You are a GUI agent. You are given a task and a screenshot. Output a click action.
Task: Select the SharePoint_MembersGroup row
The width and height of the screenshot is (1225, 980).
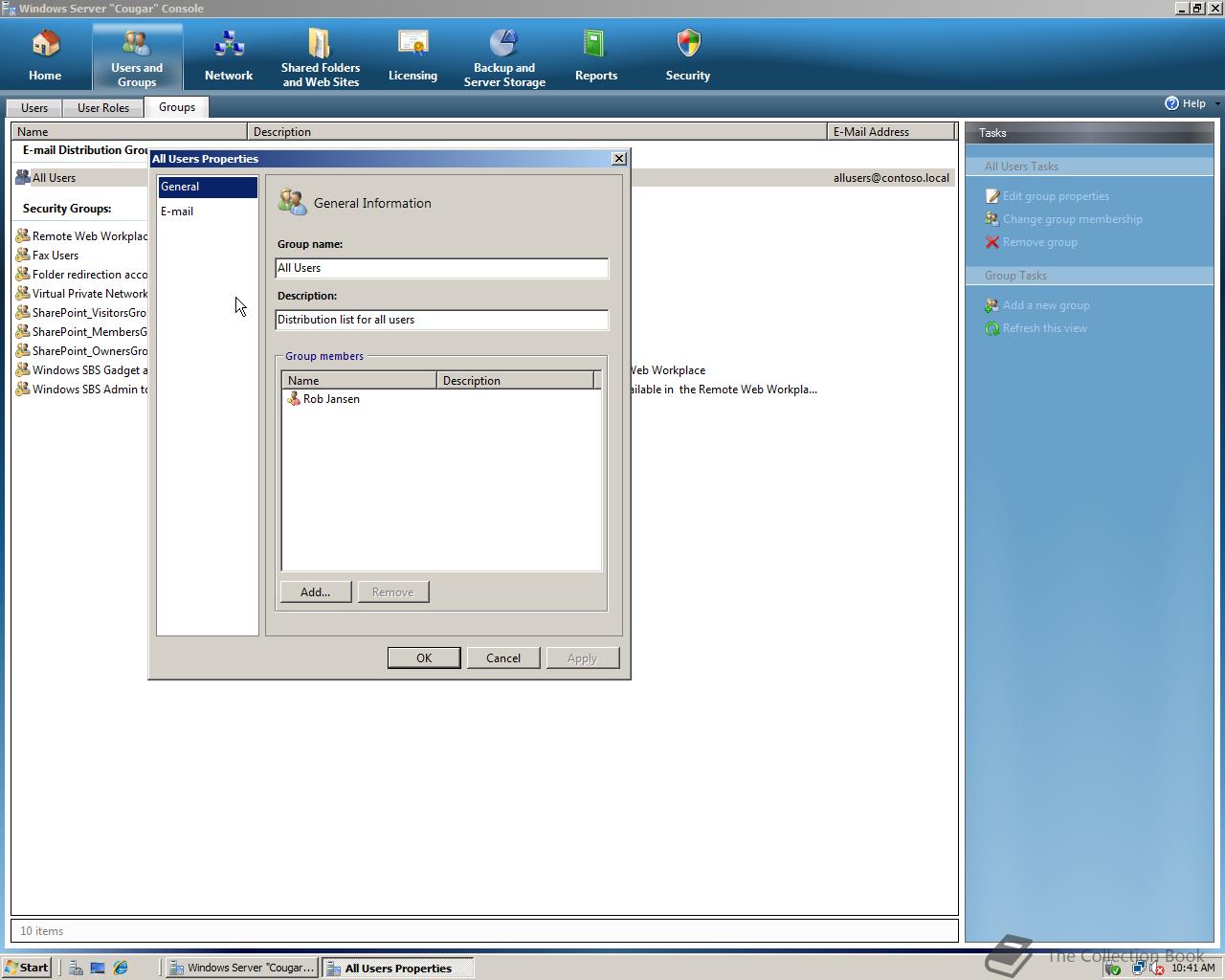(81, 332)
